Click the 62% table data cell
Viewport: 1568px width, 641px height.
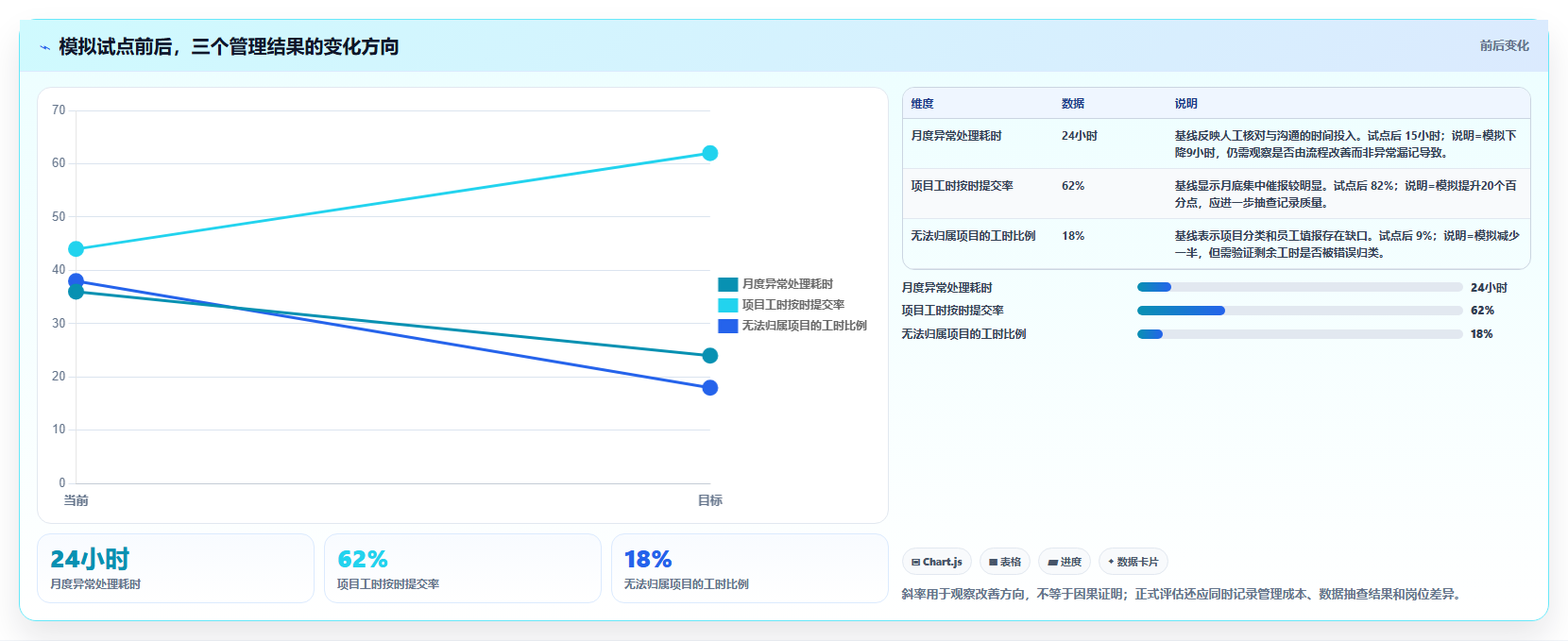click(1073, 186)
